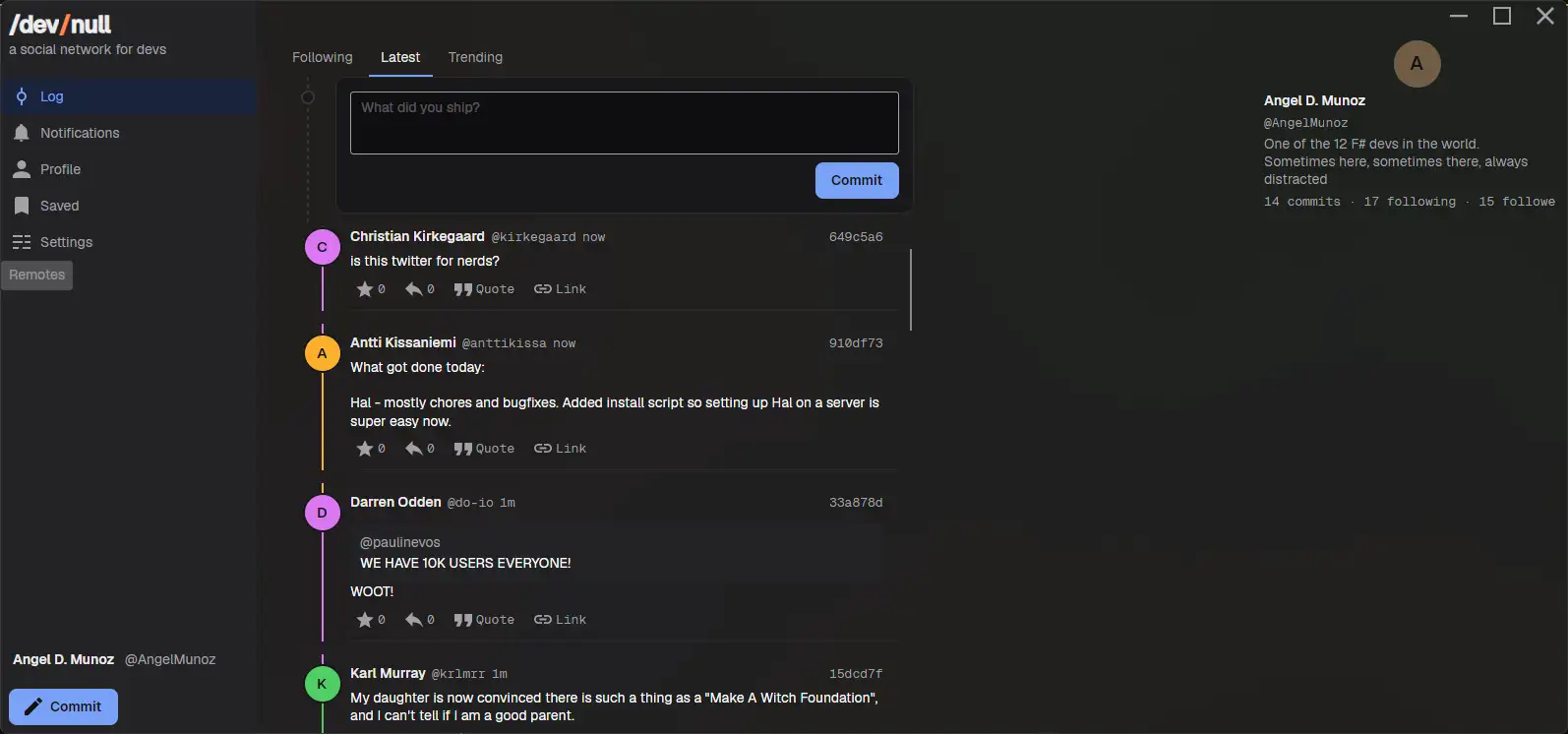
Task: Focus the 'What did you ship?' text box
Action: click(625, 123)
